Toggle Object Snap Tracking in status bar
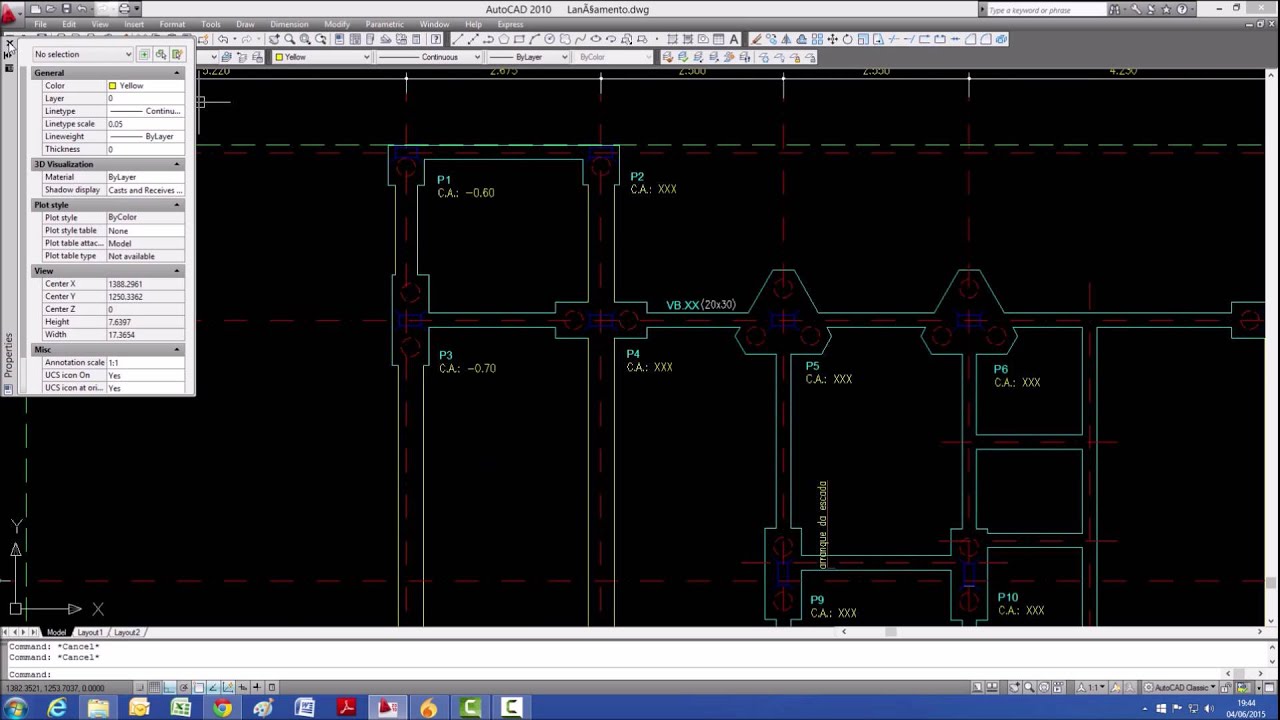 pyautogui.click(x=213, y=688)
